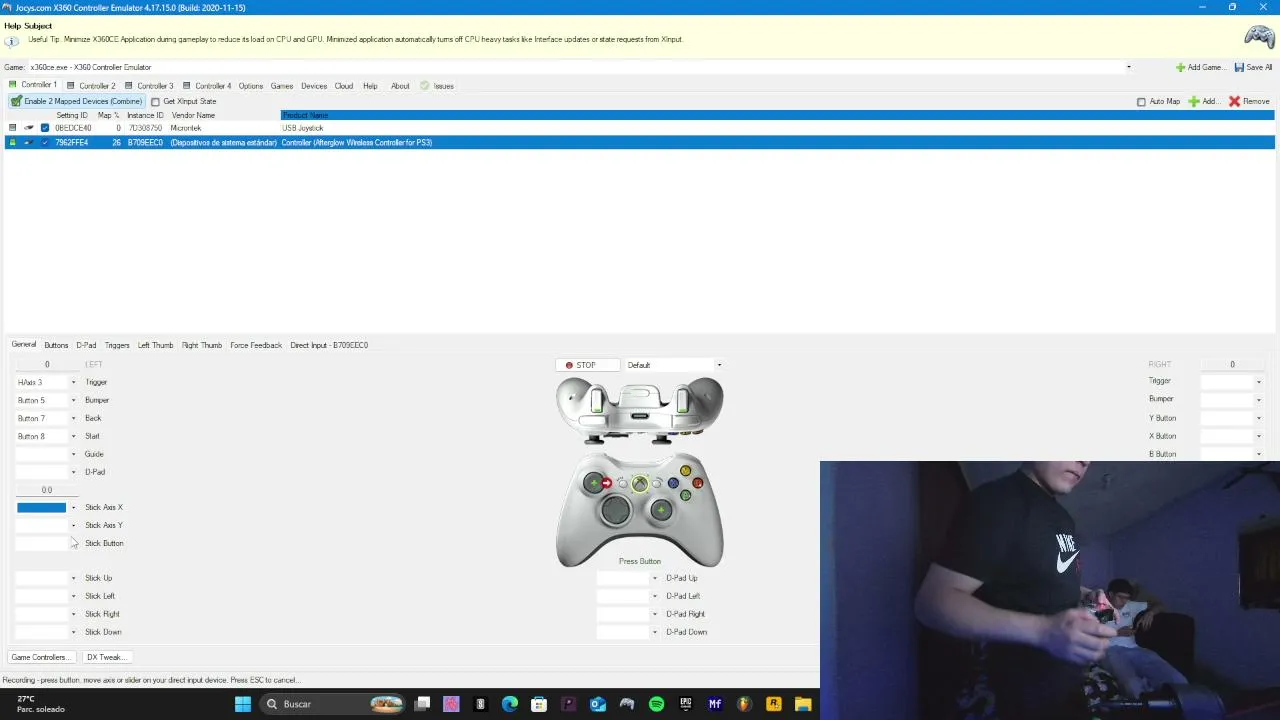
Task: Click the weather widget showing 27°C
Action: [x=40, y=704]
